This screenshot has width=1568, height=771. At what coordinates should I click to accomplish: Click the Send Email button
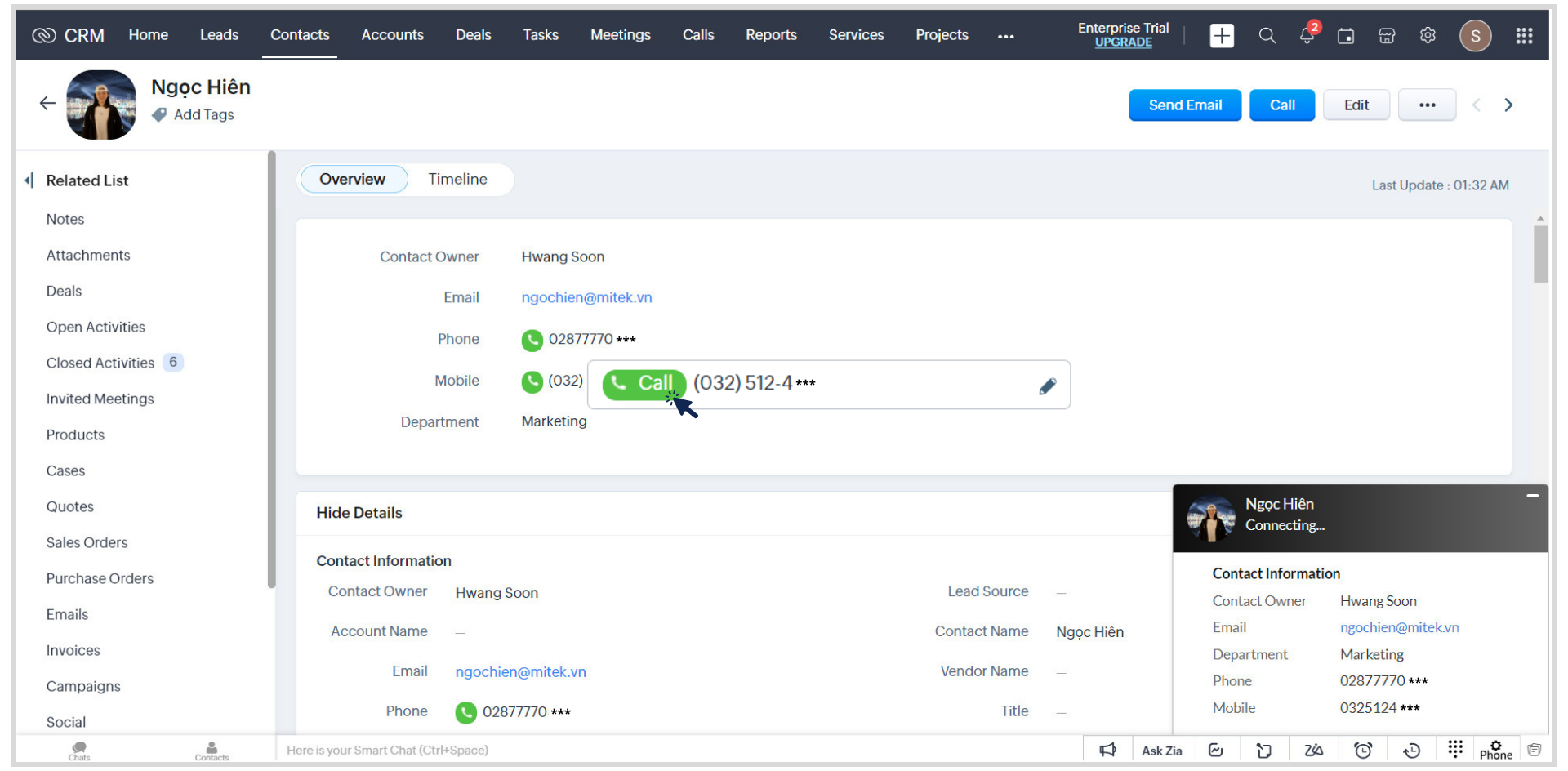click(x=1184, y=105)
